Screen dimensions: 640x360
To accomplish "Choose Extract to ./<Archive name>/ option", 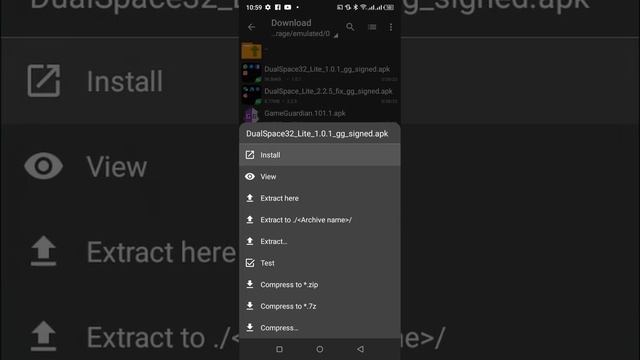I will [x=320, y=220].
